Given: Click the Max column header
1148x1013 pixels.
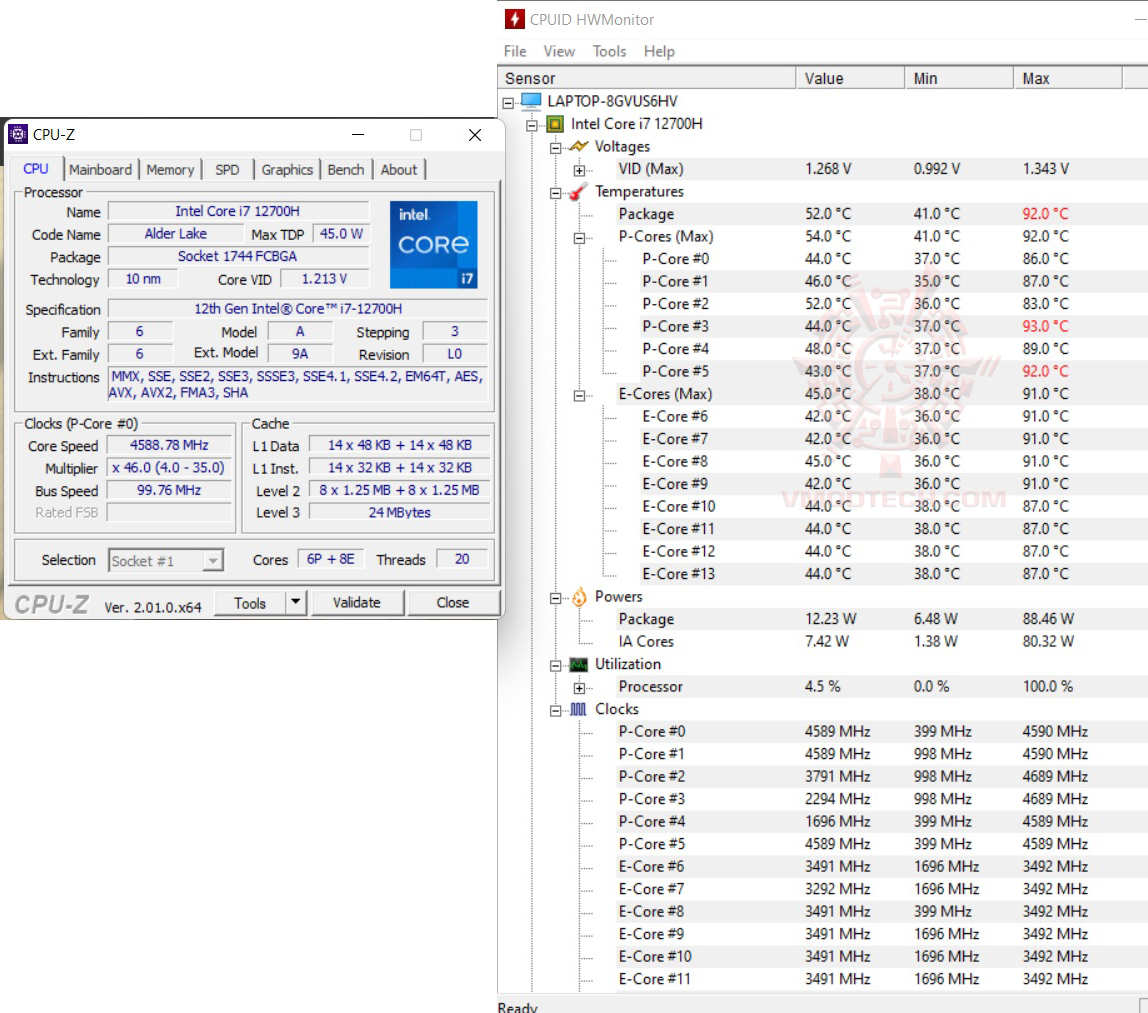Looking at the screenshot, I should click(1068, 78).
